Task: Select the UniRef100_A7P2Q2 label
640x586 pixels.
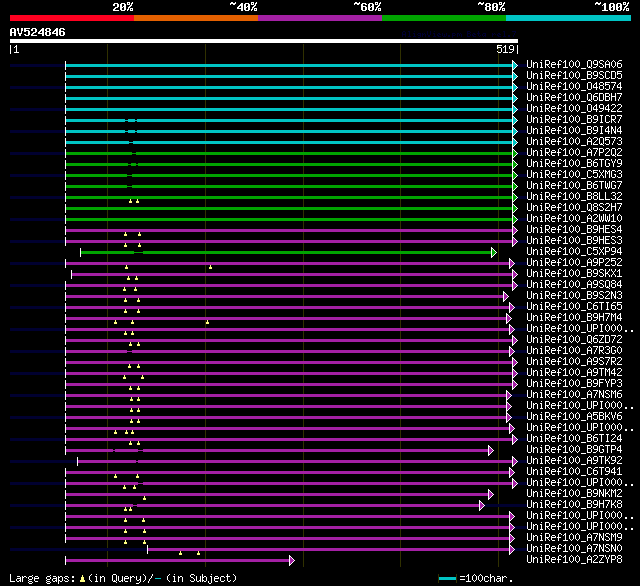Action: click(x=574, y=153)
